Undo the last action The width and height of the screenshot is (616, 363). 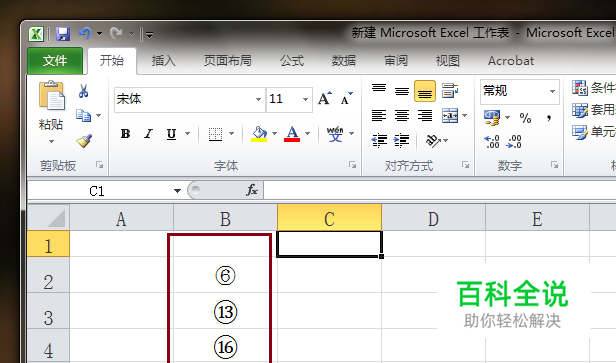tap(85, 34)
